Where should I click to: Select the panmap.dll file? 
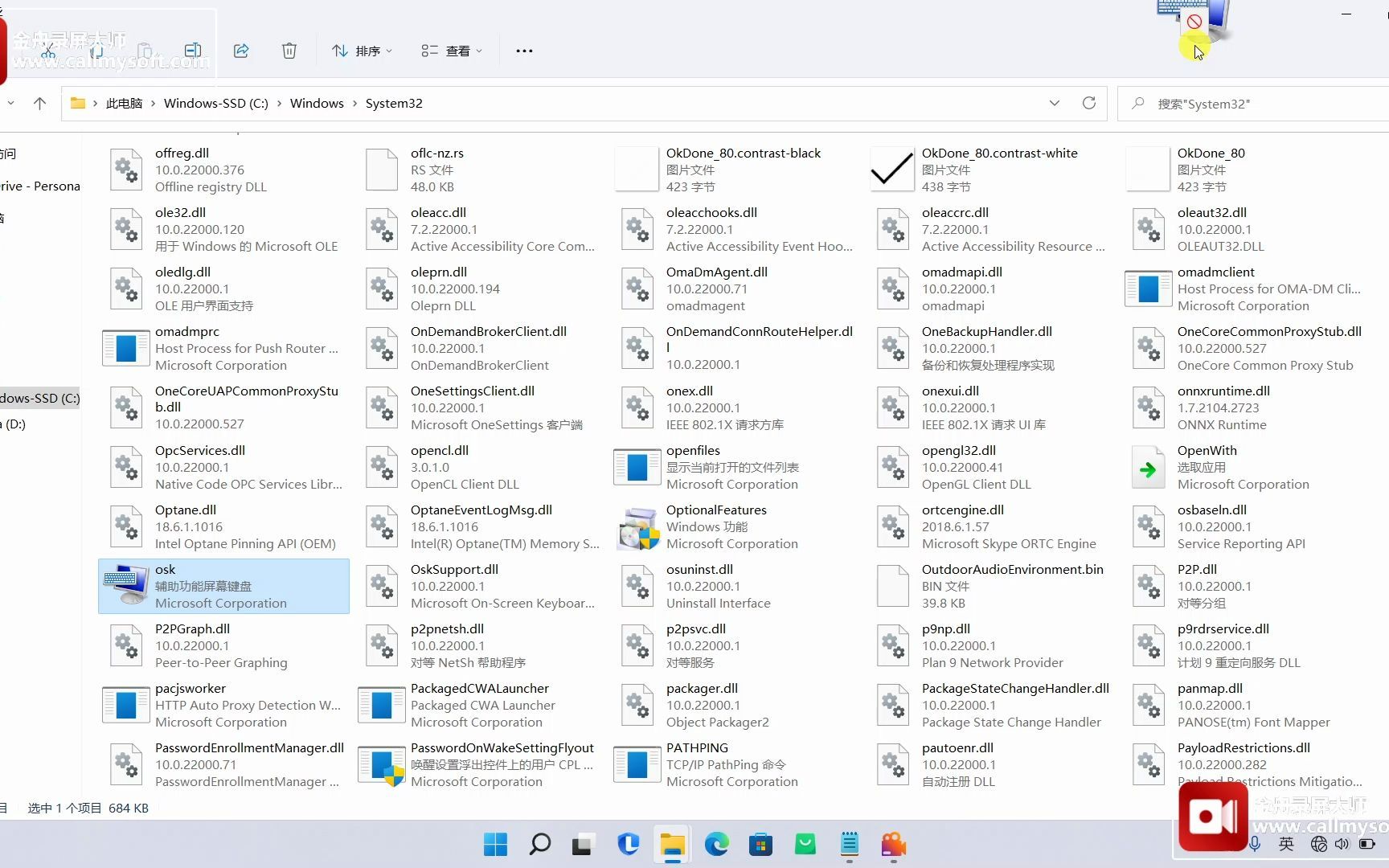point(1246,705)
